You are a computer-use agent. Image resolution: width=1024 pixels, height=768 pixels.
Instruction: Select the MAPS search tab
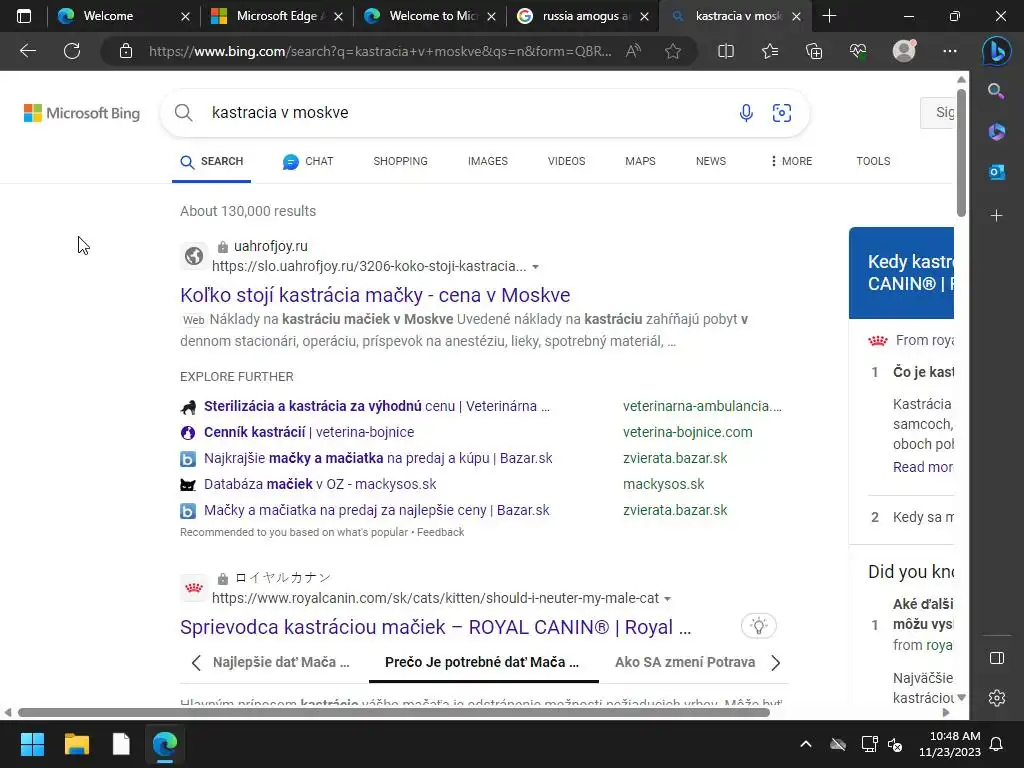(x=640, y=161)
